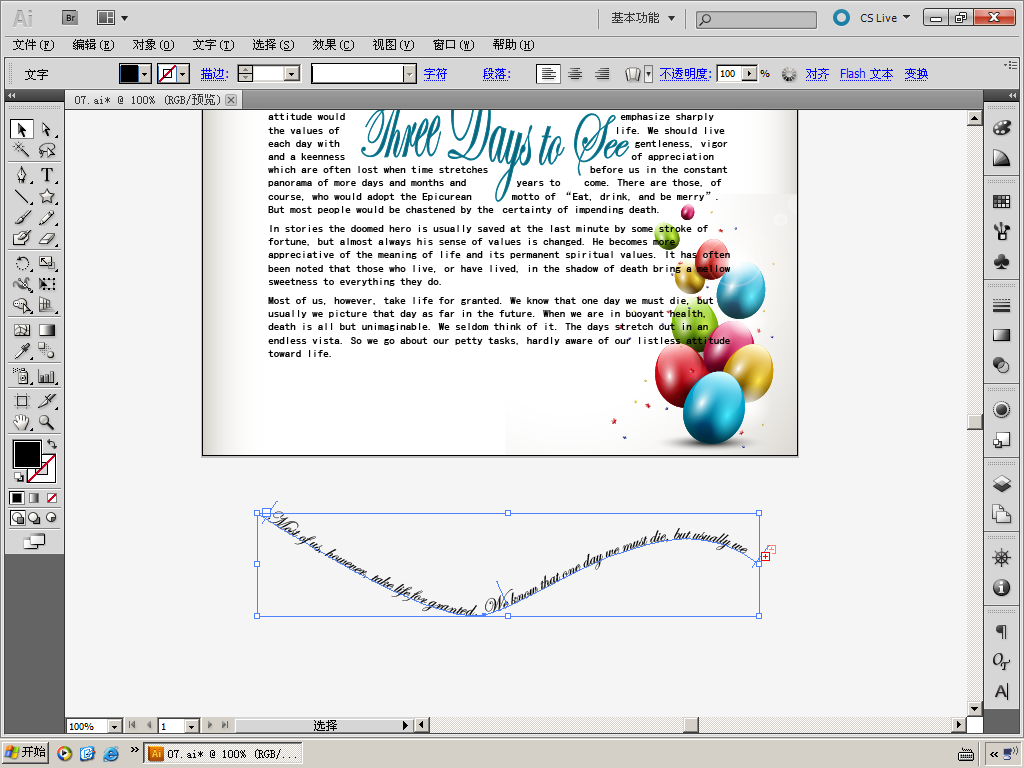This screenshot has width=1024, height=768.
Task: Open the 不透明度 opacity panel link
Action: [685, 74]
